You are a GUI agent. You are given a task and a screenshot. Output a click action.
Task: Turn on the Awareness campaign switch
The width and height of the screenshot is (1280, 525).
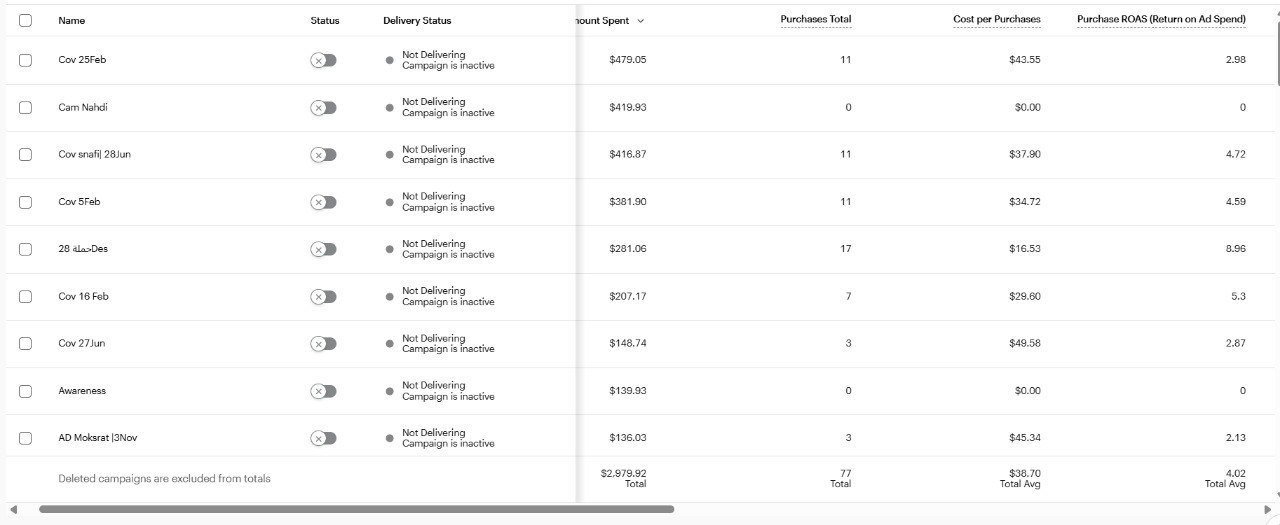pos(323,391)
